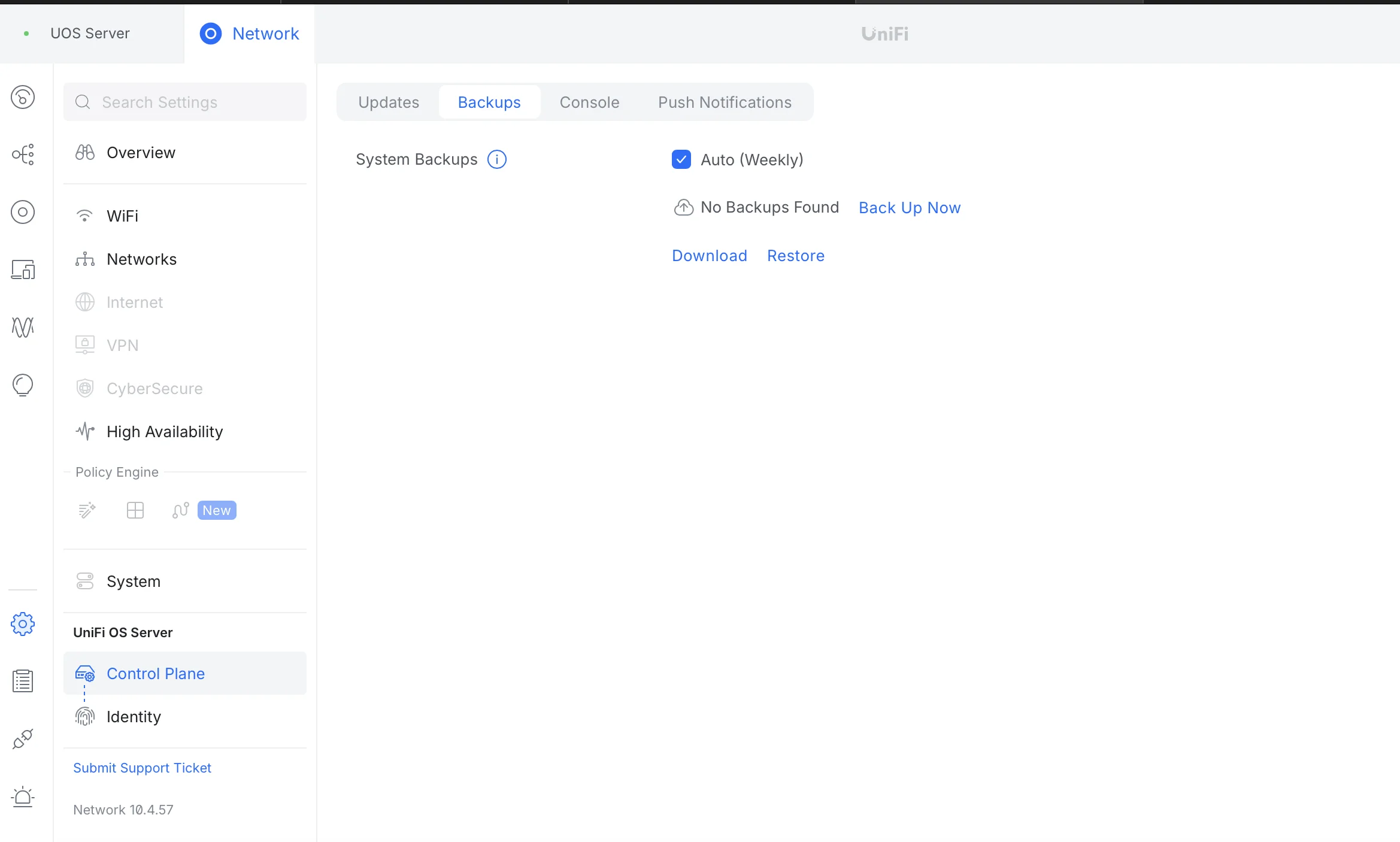Click the Policy Engine section label
The image size is (1400, 842).
click(117, 472)
